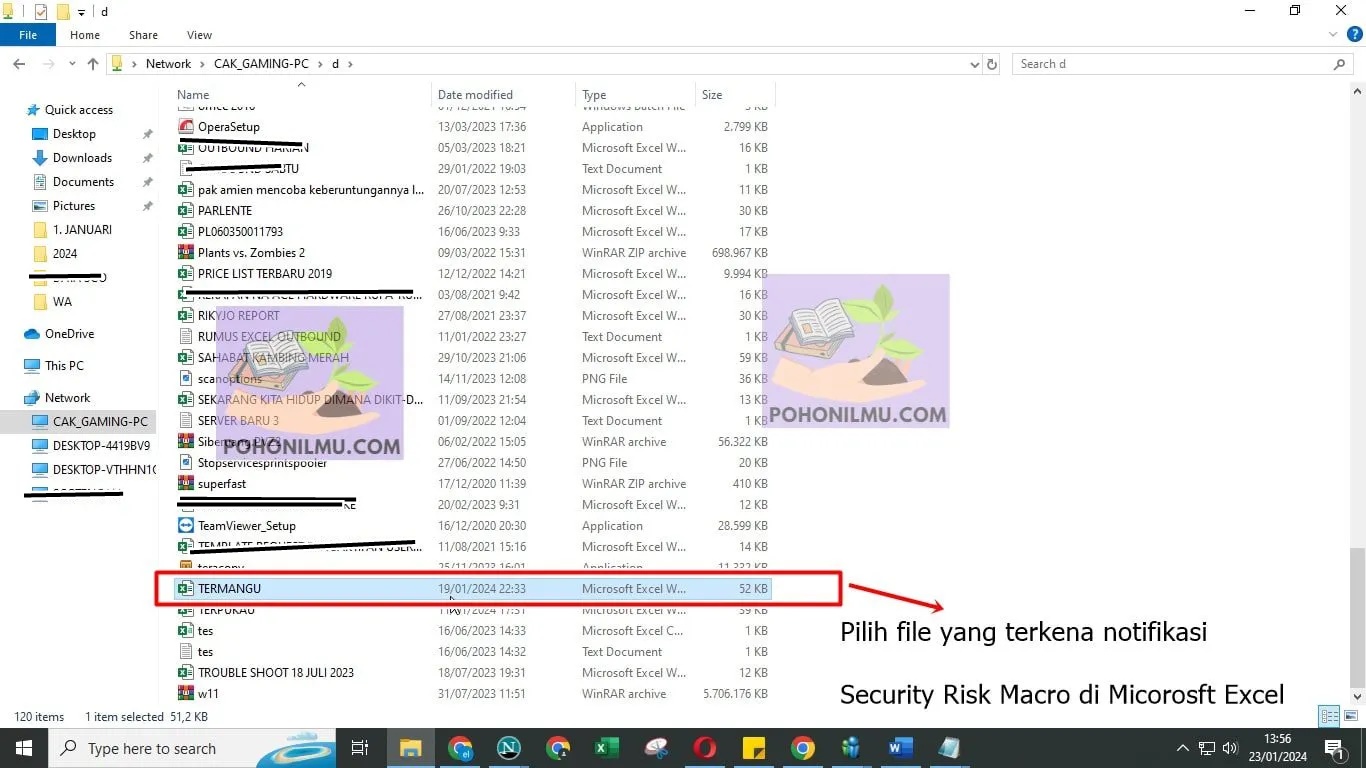Switch to large icons view
Image resolution: width=1366 pixels, height=768 pixels.
click(1350, 716)
